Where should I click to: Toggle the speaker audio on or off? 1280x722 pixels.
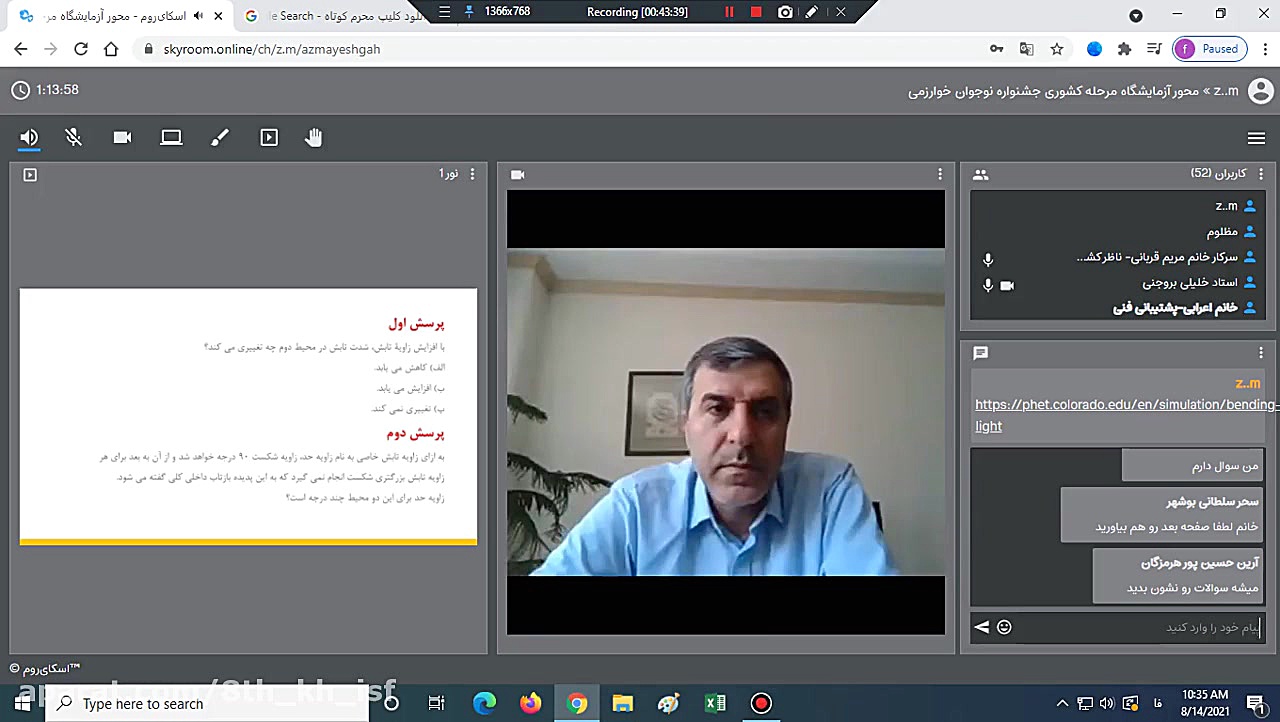point(28,137)
